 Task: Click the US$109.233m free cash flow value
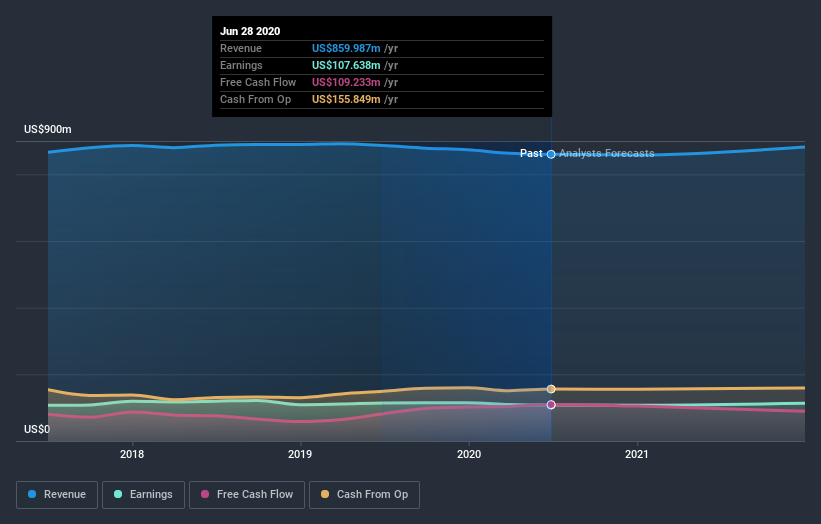pyautogui.click(x=346, y=82)
